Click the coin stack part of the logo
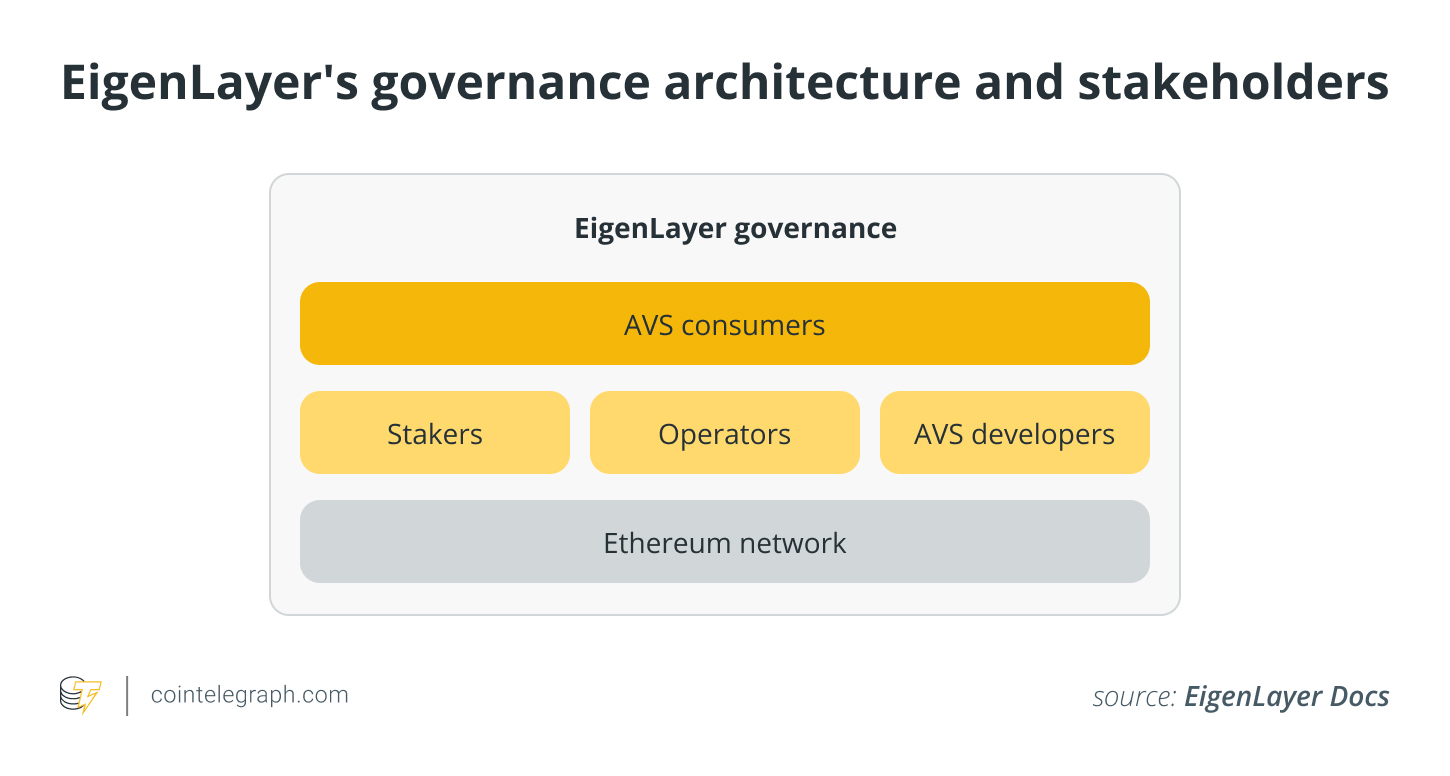The height and width of the screenshot is (776, 1450). (70, 692)
